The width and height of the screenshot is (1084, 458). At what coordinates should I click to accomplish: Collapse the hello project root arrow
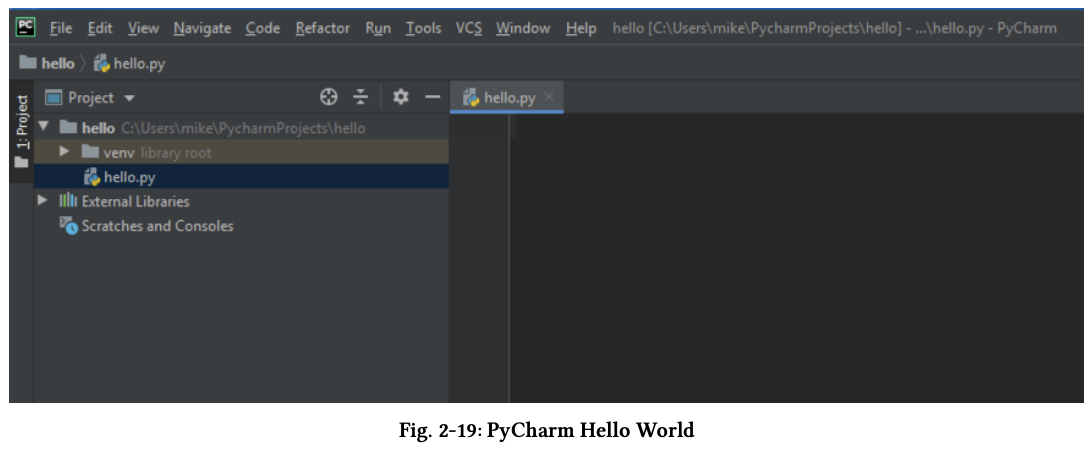pyautogui.click(x=45, y=127)
